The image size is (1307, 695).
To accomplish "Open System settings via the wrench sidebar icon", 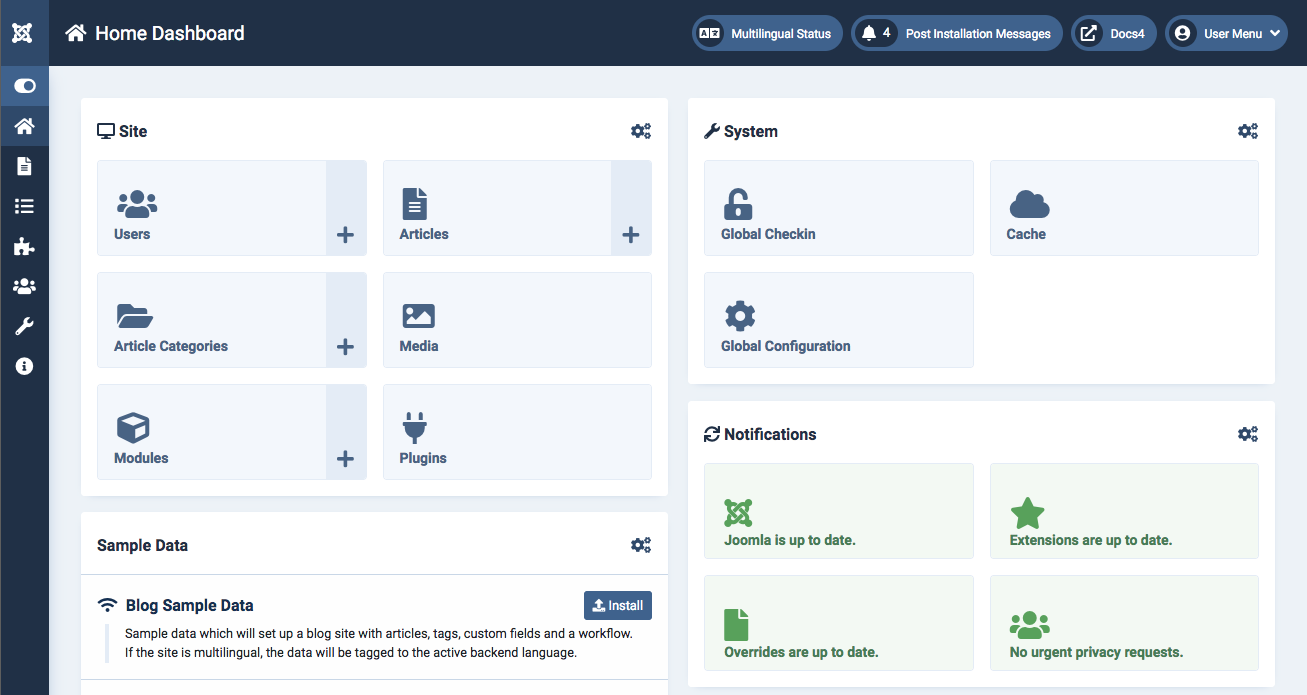I will pyautogui.click(x=25, y=326).
